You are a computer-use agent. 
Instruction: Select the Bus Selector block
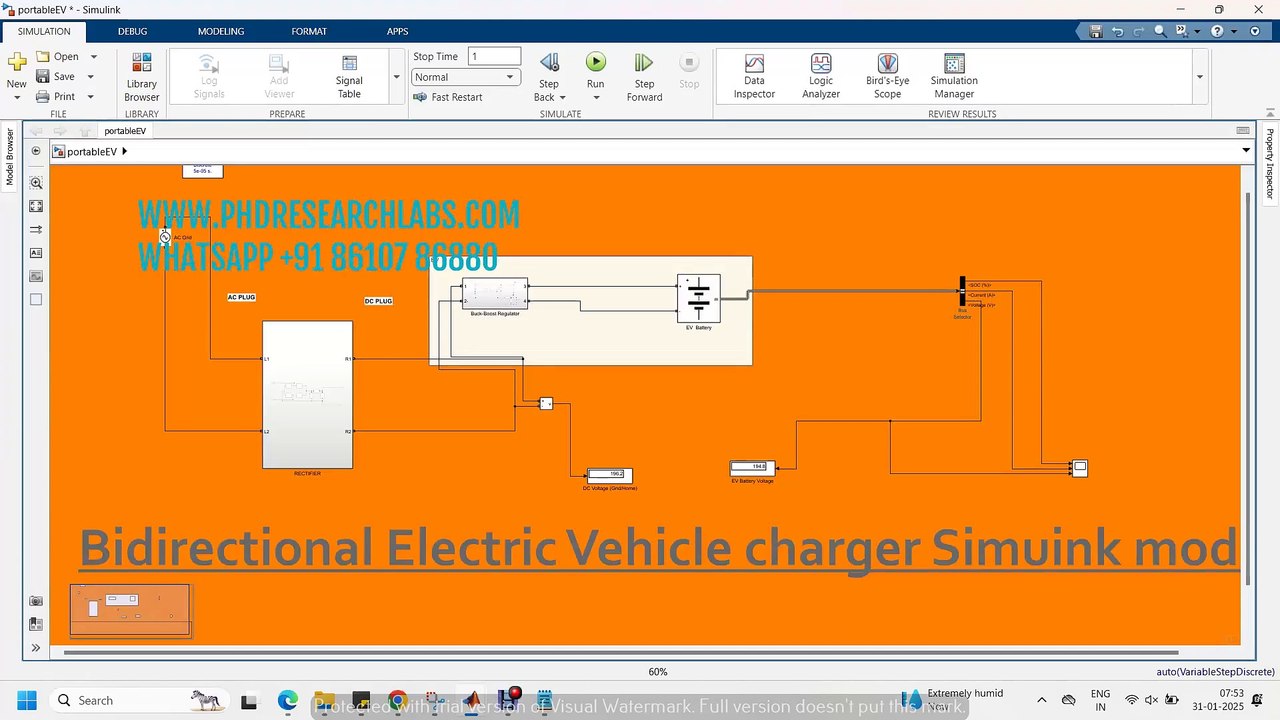[x=963, y=292]
